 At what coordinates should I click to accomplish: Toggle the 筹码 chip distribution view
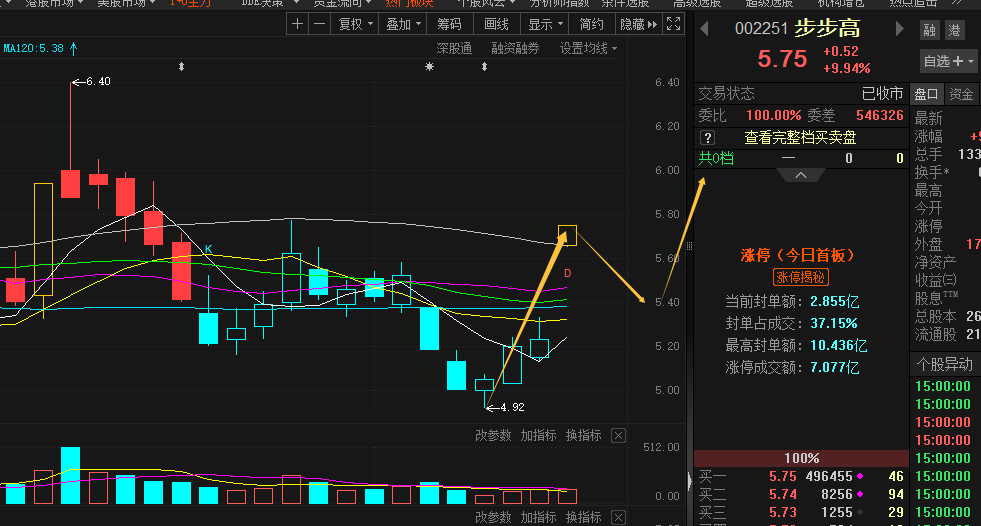click(x=449, y=24)
